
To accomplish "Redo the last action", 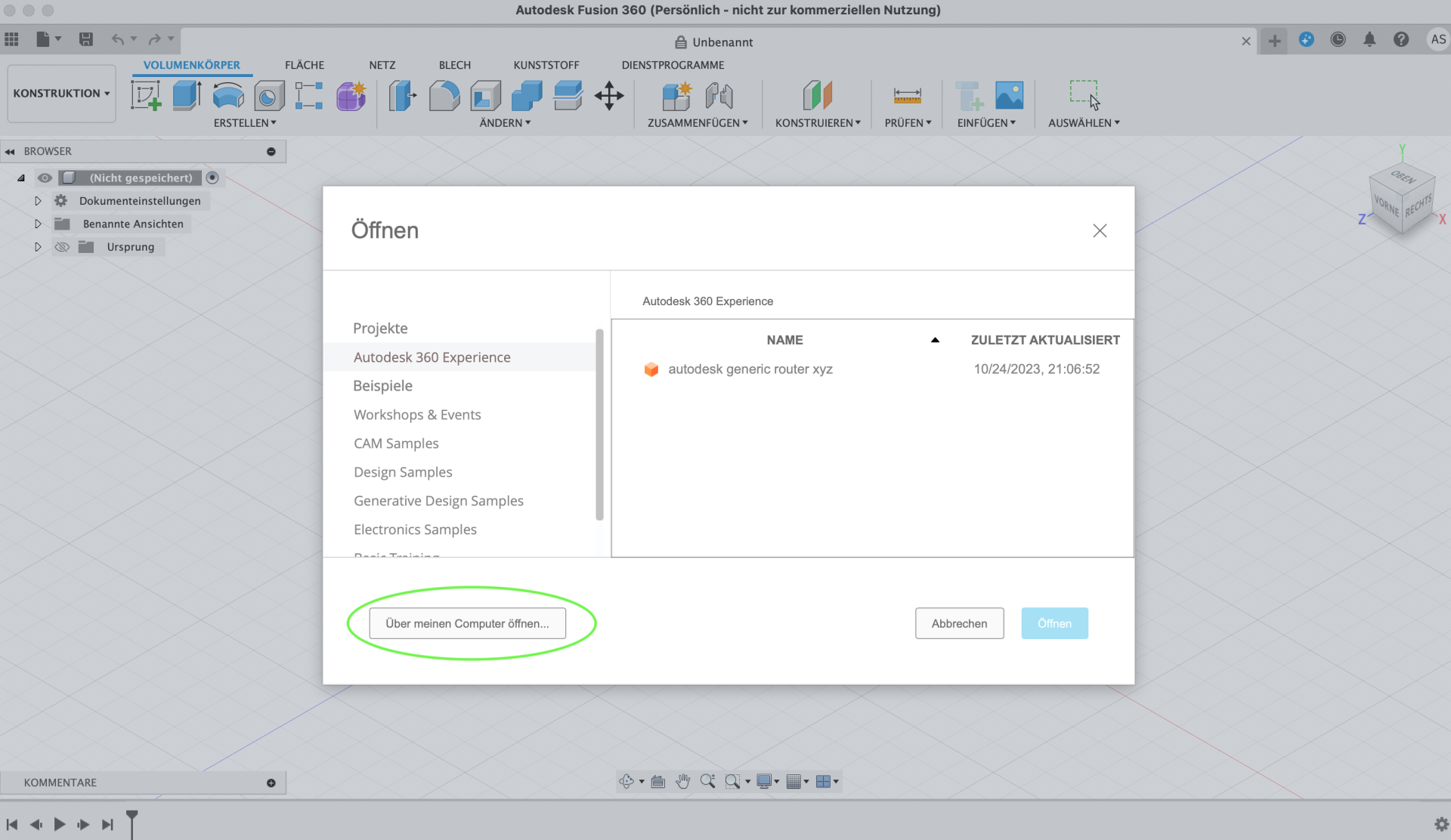I will point(155,39).
